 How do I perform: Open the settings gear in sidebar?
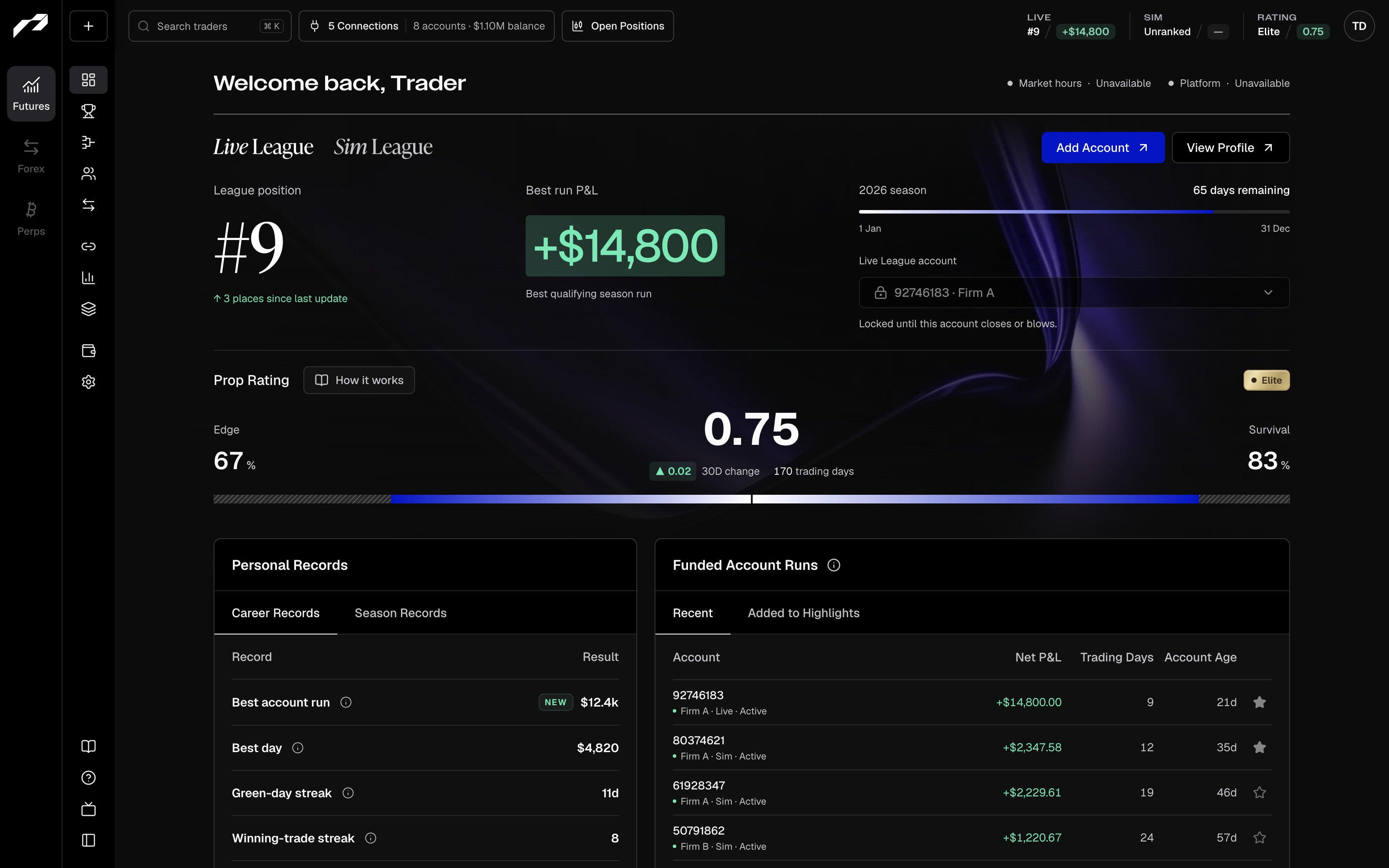click(x=89, y=382)
